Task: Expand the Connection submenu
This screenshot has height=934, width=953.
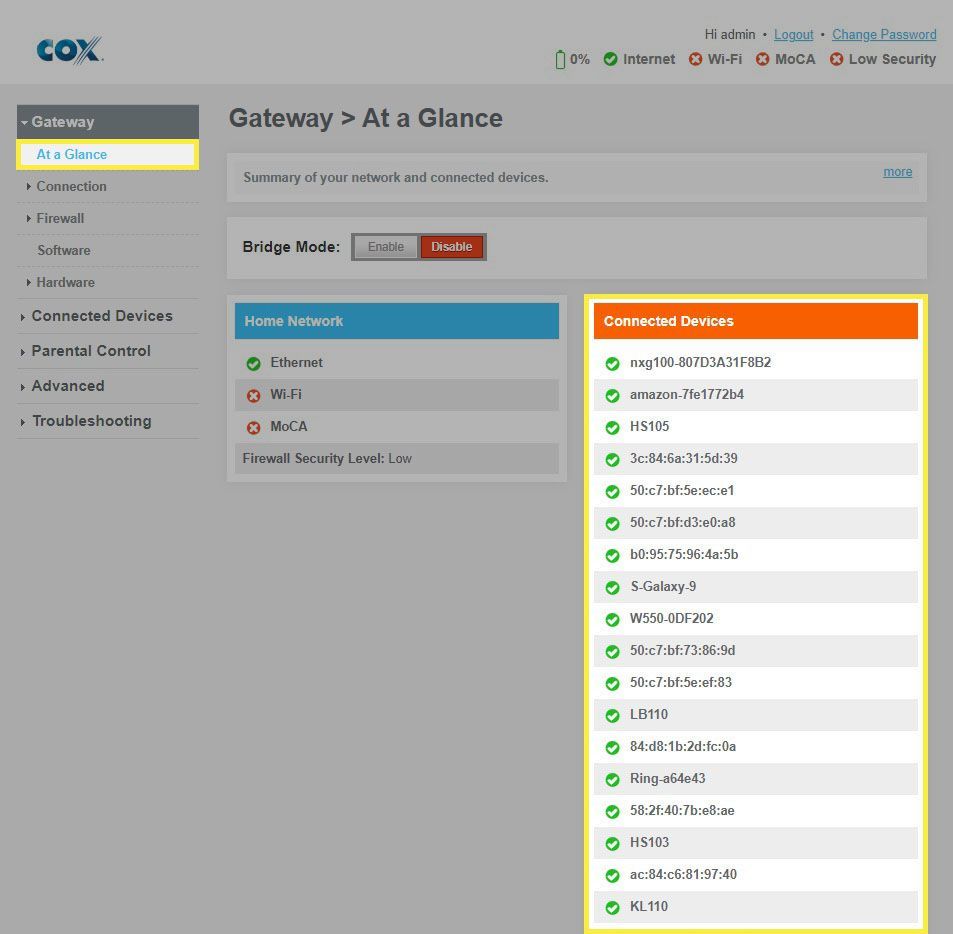Action: [x=71, y=186]
